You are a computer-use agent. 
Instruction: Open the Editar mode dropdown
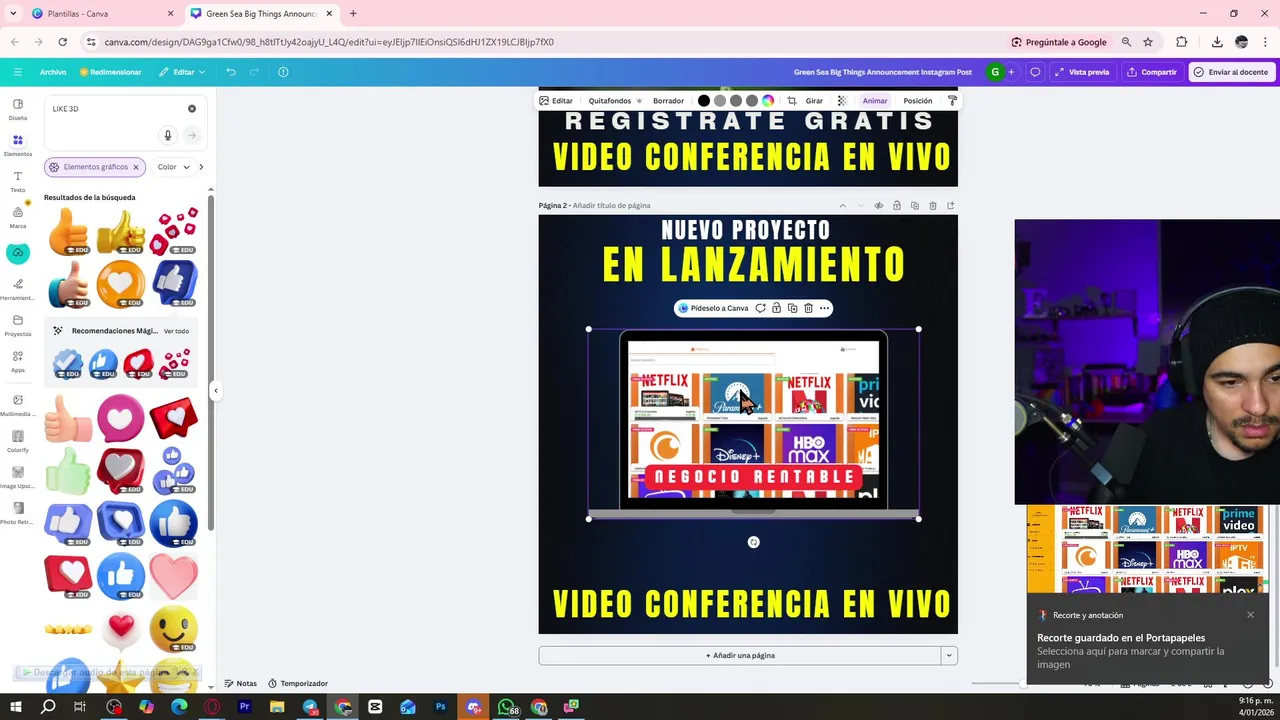coord(183,72)
